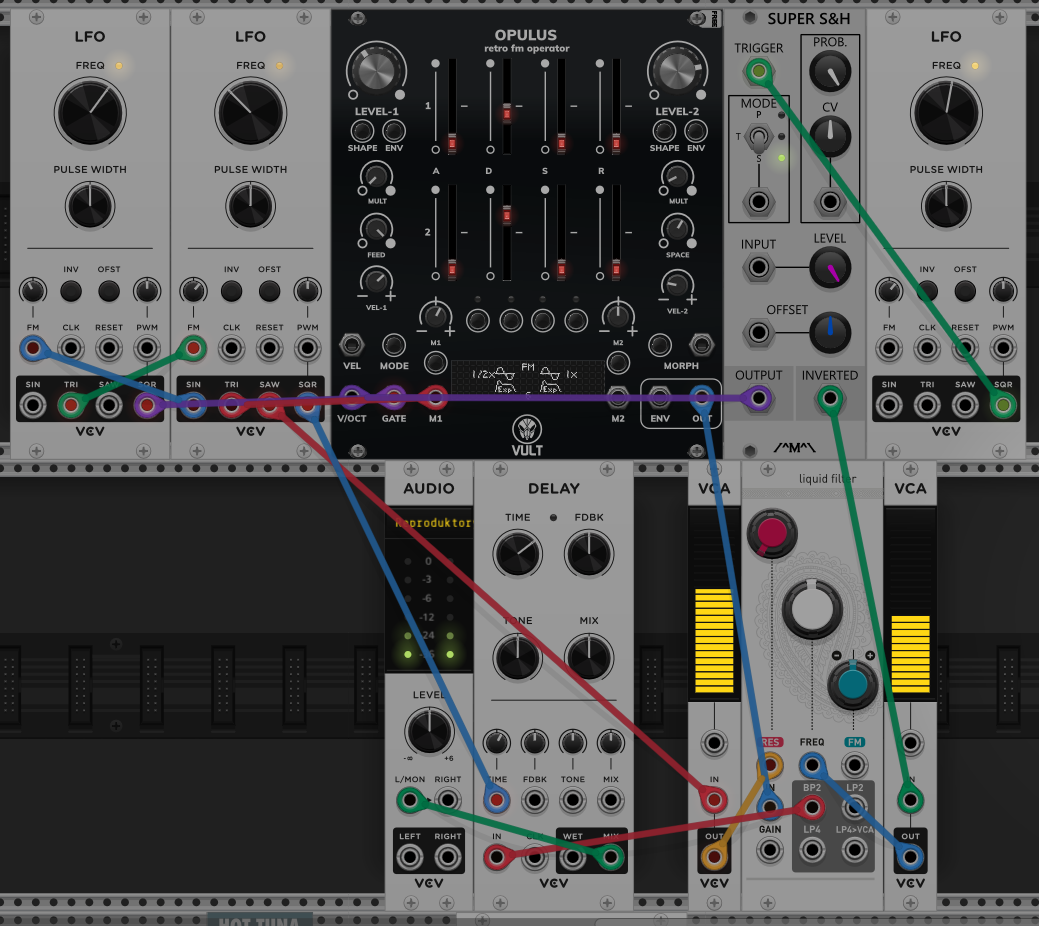Screen dimensions: 1039x926
Task: Click the MIX knob on Delay
Action: point(589,657)
